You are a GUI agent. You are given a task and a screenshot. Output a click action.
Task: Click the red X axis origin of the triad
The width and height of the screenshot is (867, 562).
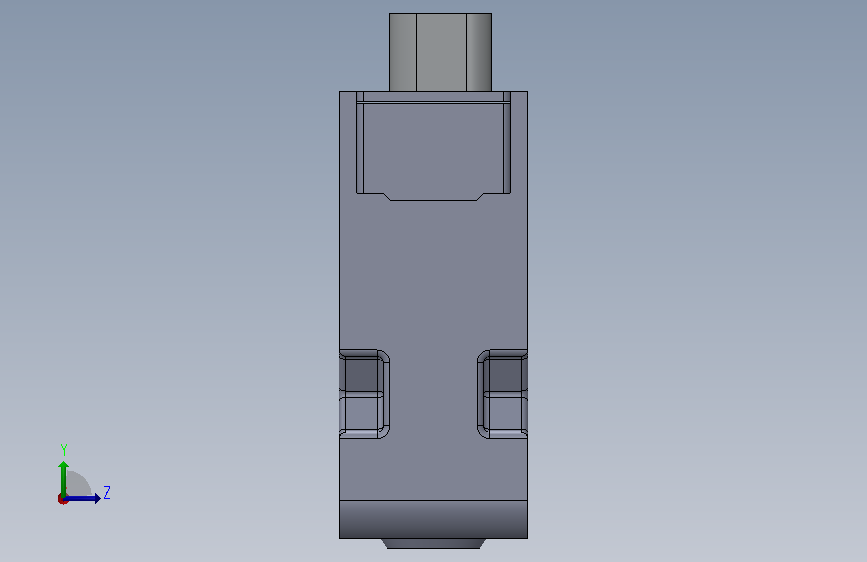62,500
